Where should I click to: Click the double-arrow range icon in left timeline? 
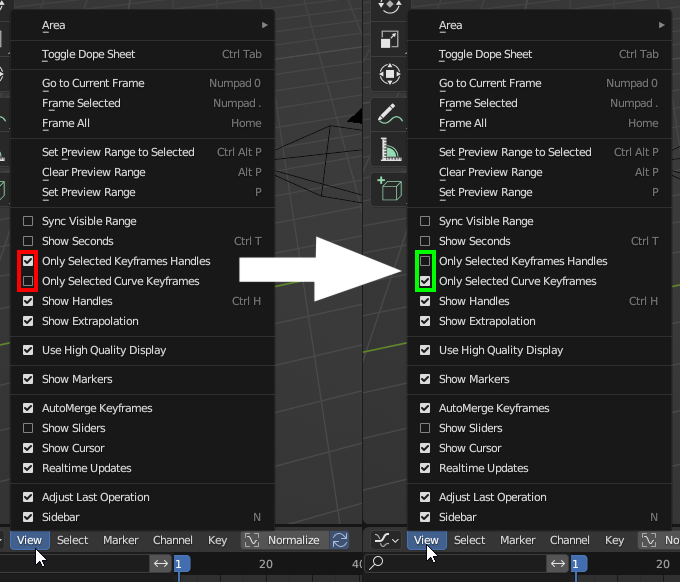[161, 563]
